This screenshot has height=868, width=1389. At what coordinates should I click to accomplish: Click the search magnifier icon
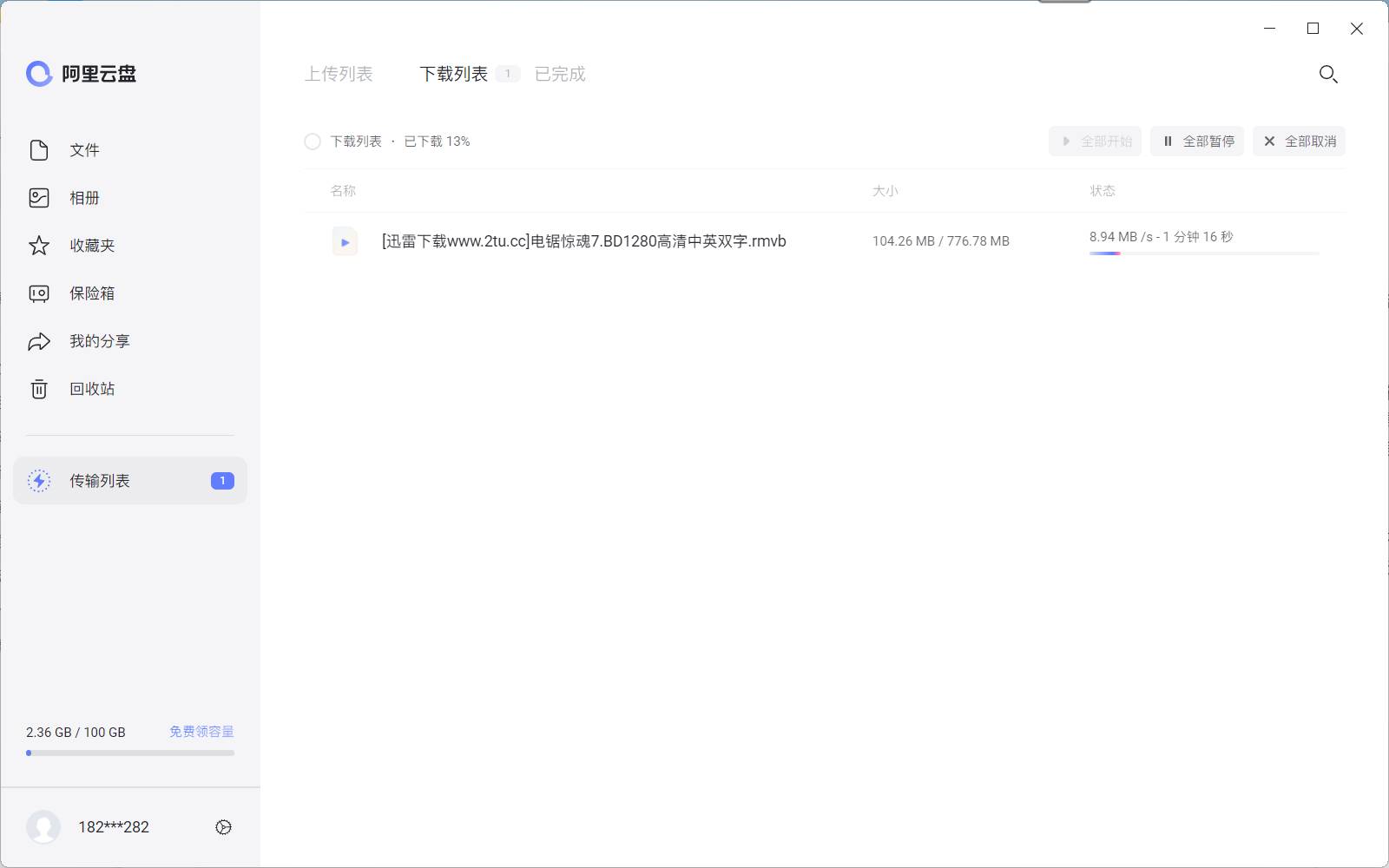click(1327, 75)
